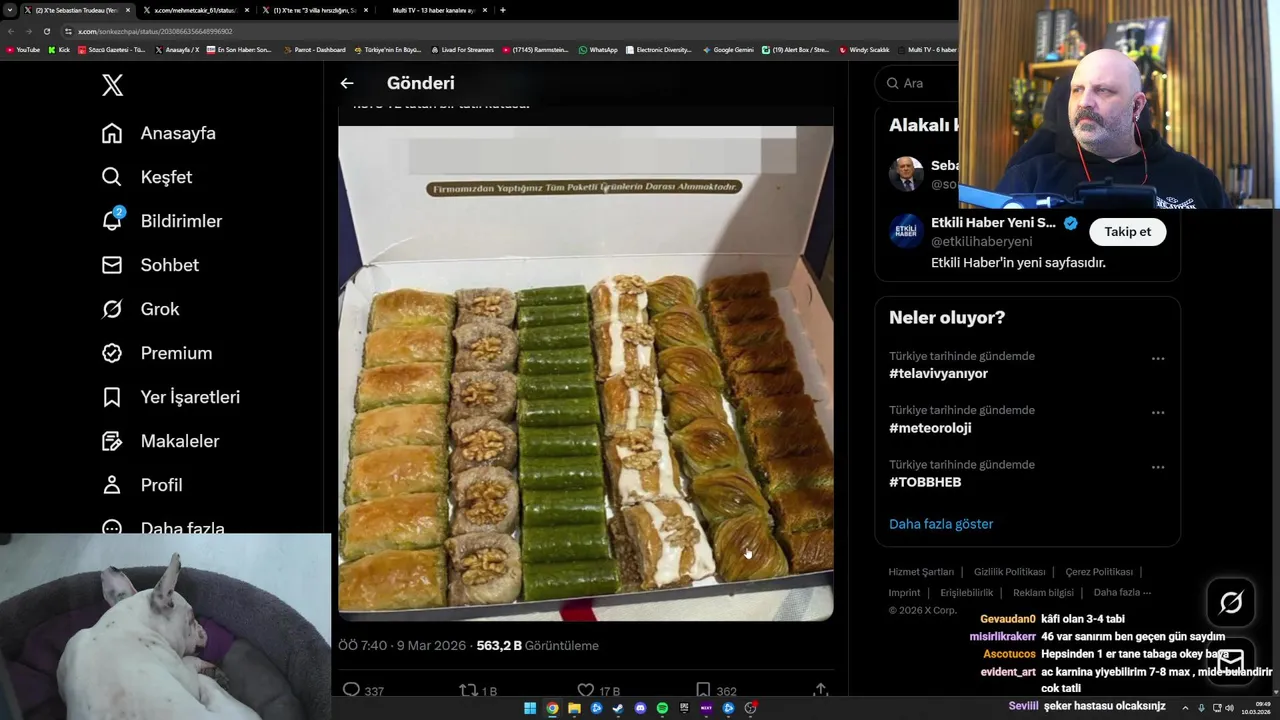The width and height of the screenshot is (1280, 720).
Task: Click the 563,2 B Görüntüleme count
Action: (538, 646)
